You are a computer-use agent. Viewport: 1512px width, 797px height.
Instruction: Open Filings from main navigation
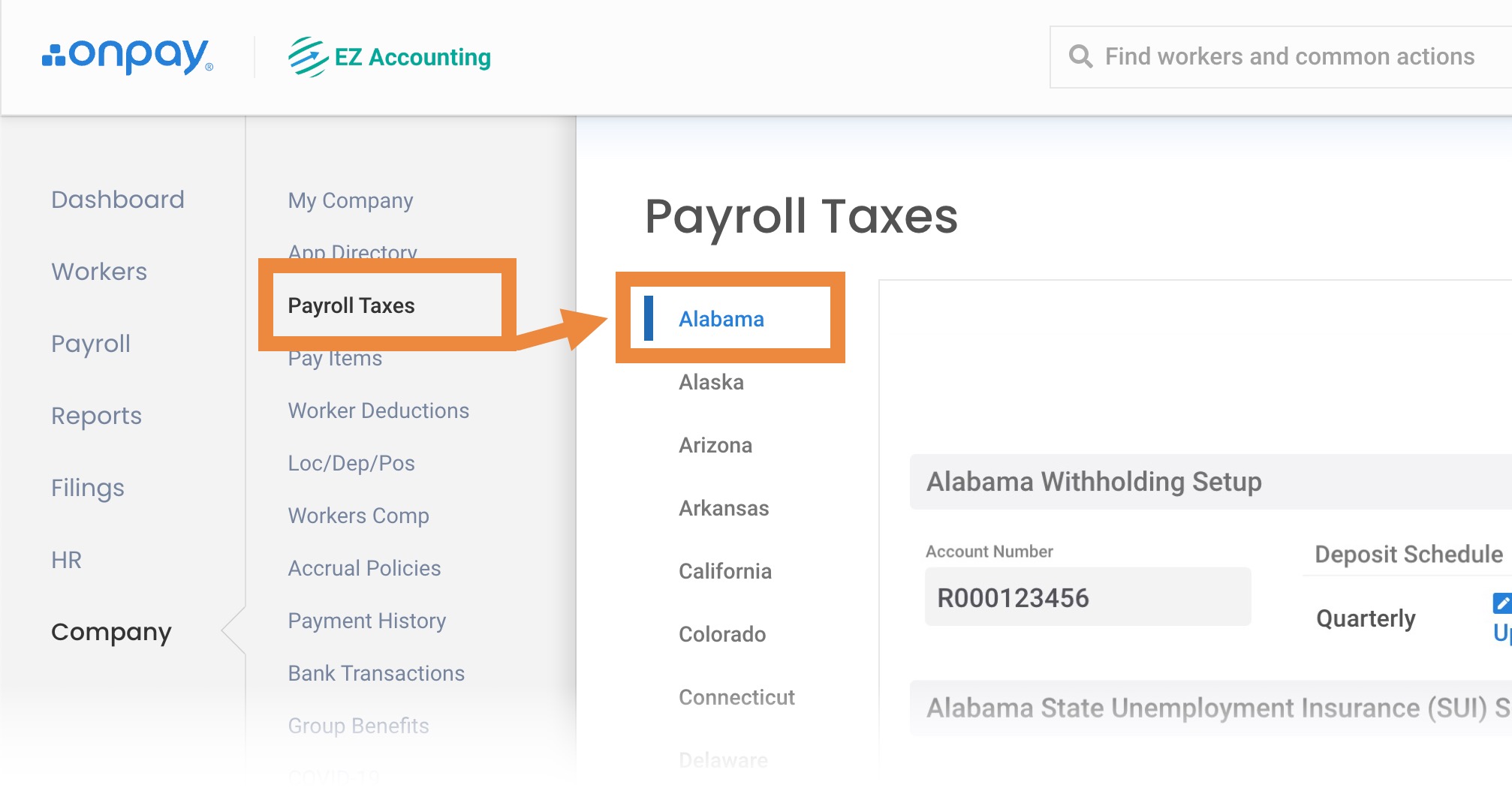[88, 488]
